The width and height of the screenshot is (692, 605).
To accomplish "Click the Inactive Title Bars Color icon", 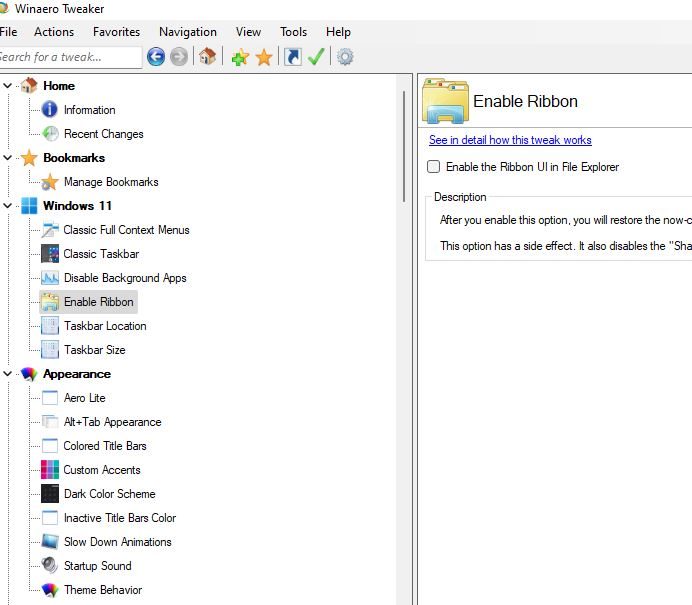I will click(x=50, y=518).
